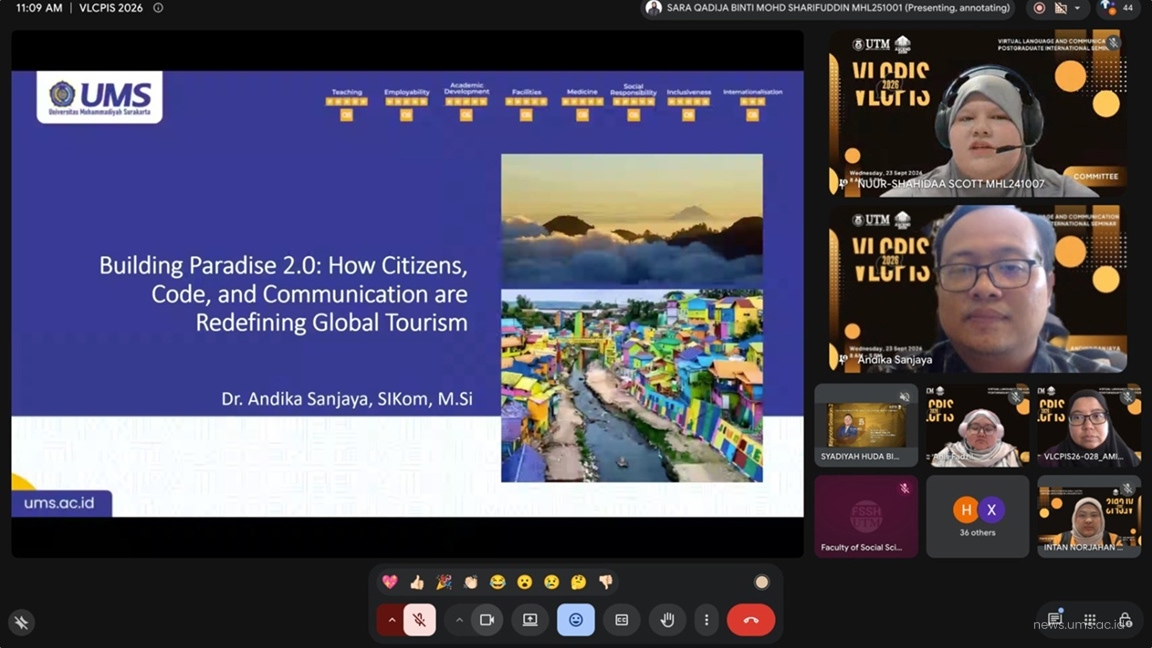Send the crying face reaction
The height and width of the screenshot is (648, 1152).
pos(551,582)
